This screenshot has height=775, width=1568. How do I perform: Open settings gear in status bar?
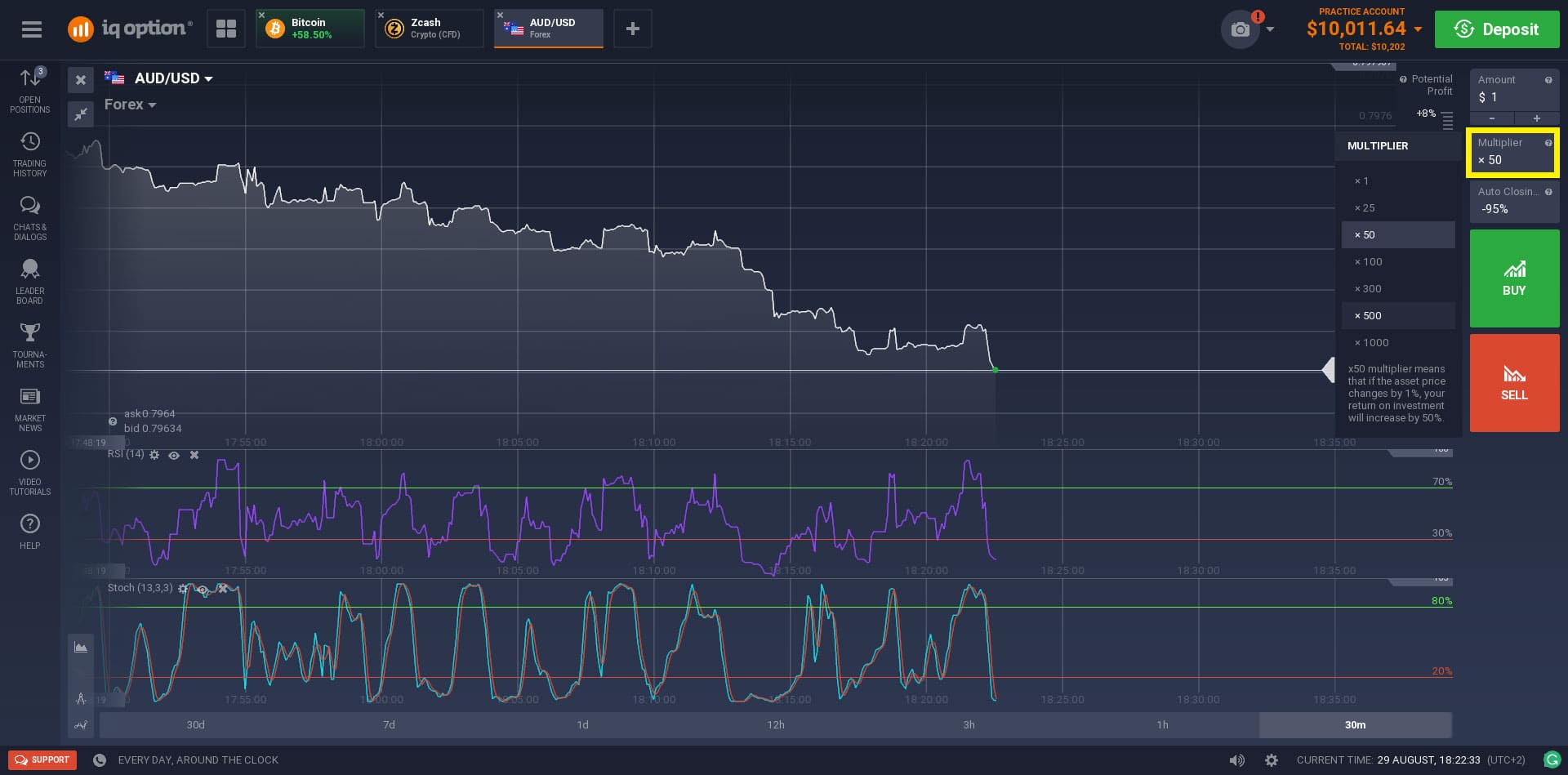pyautogui.click(x=1272, y=760)
